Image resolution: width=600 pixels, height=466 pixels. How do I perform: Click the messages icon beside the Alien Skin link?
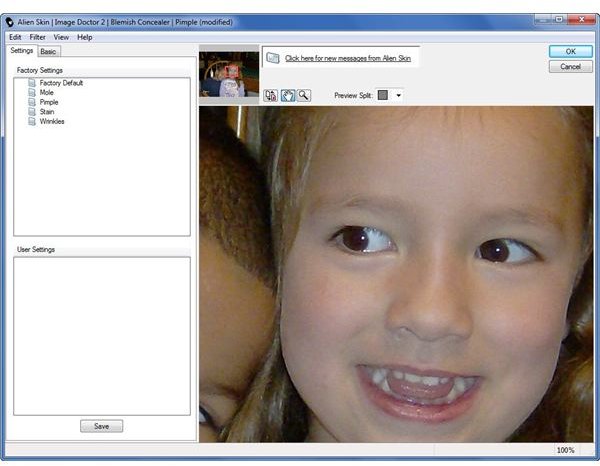pyautogui.click(x=273, y=58)
